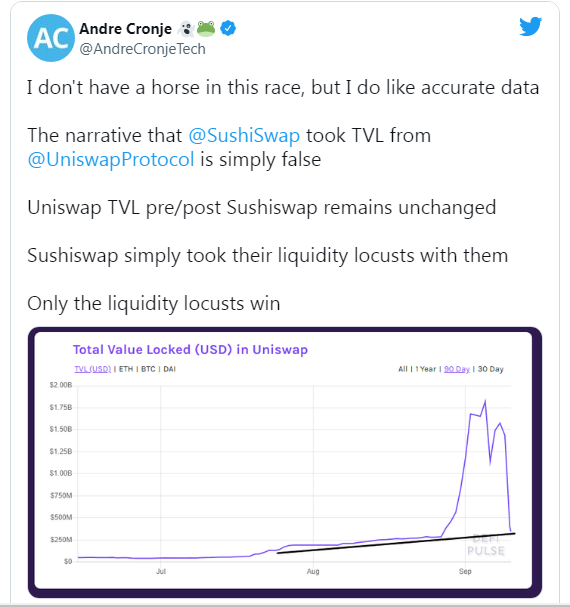Click the TVL peak in the chart
Viewport: 570px width, 607px height.
485,401
